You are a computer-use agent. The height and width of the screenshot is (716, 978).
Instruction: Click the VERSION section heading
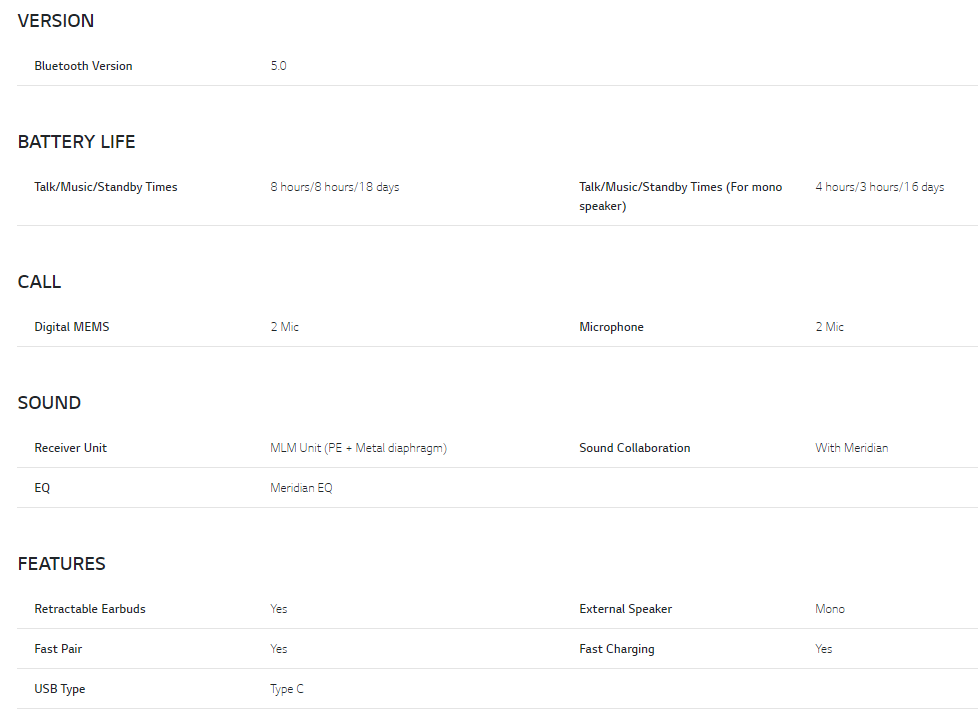(56, 21)
